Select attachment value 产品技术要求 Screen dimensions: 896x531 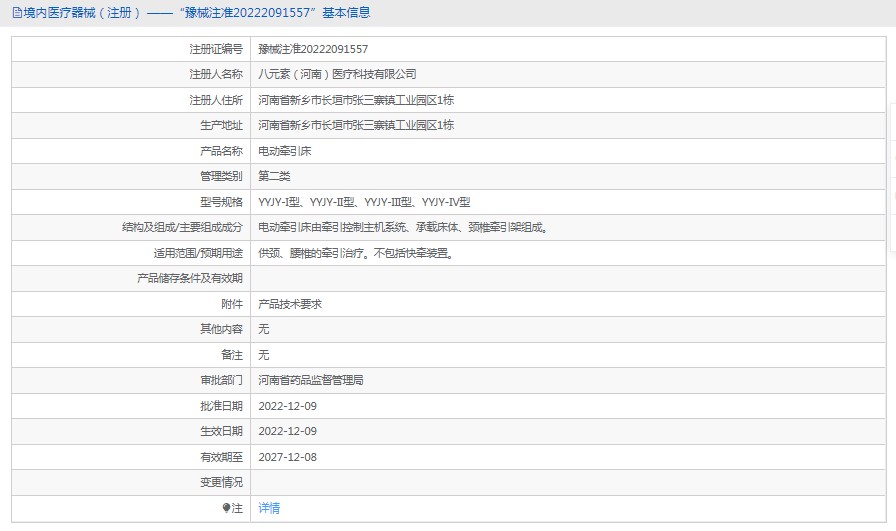290,304
